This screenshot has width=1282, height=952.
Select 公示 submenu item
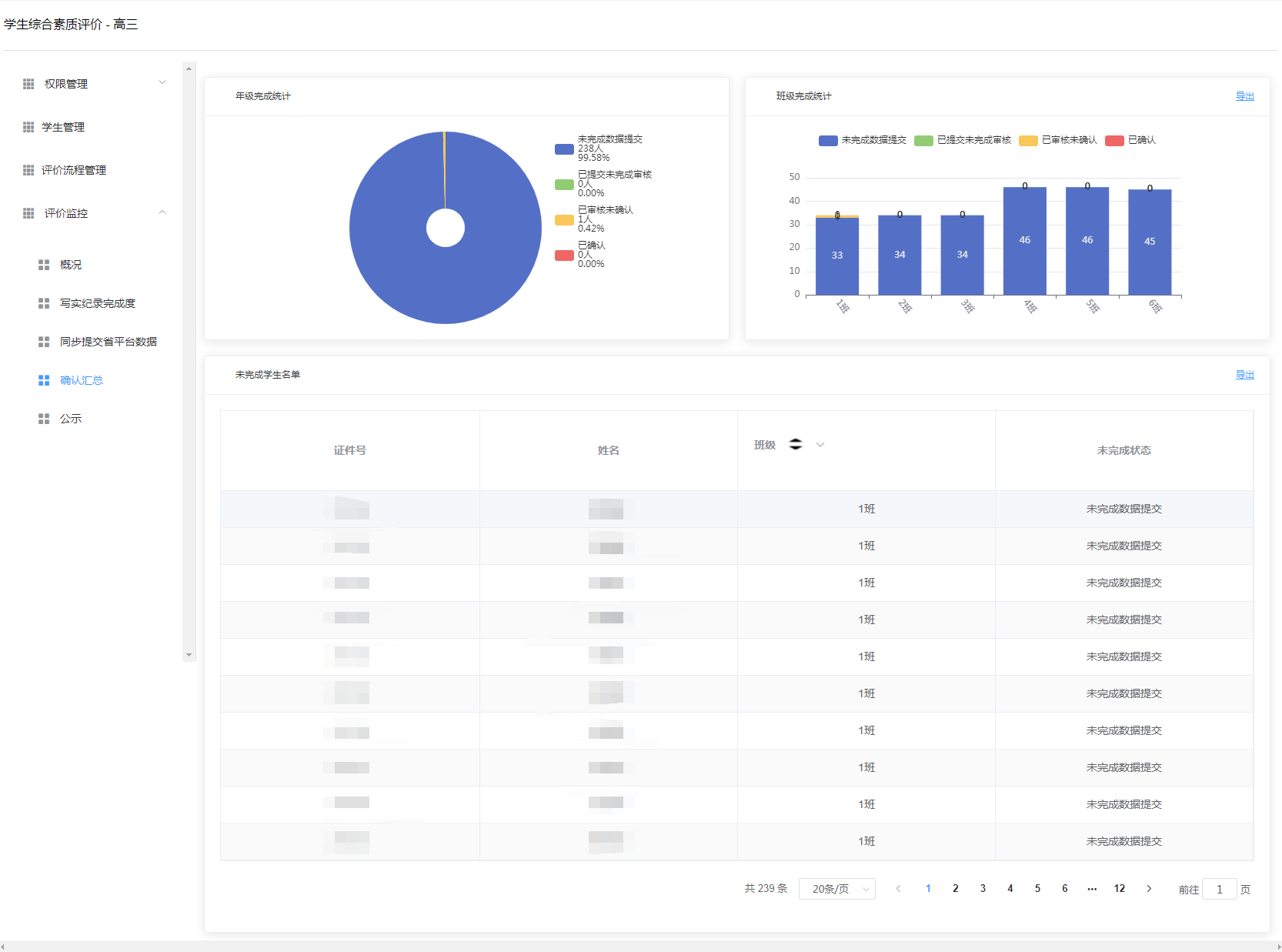pyautogui.click(x=71, y=419)
